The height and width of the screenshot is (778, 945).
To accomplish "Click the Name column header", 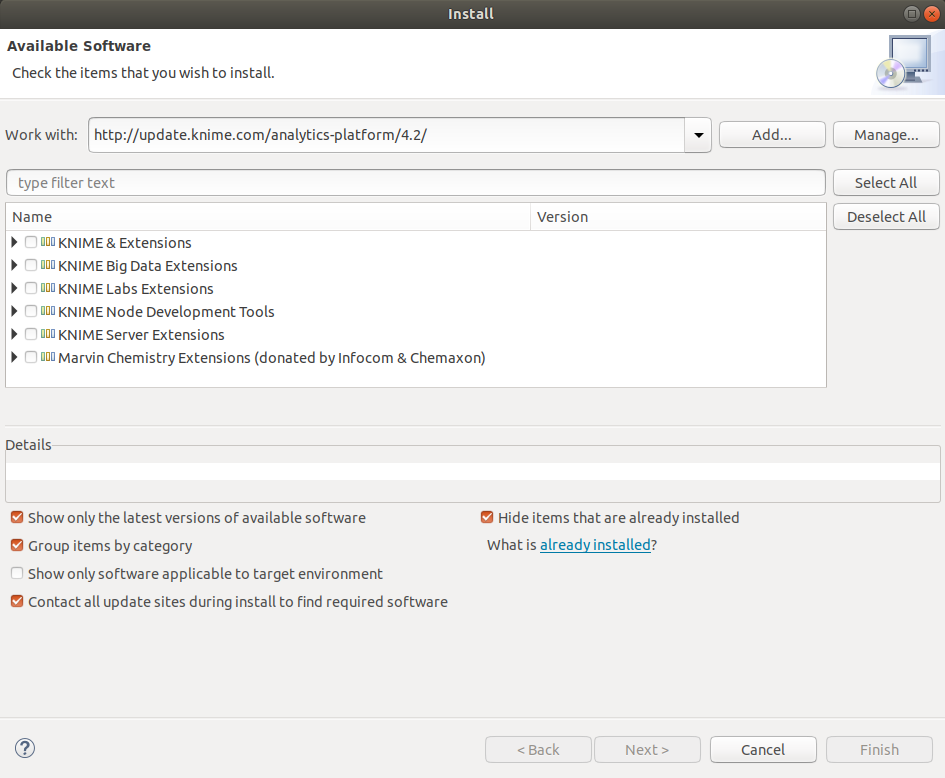I will [x=268, y=217].
